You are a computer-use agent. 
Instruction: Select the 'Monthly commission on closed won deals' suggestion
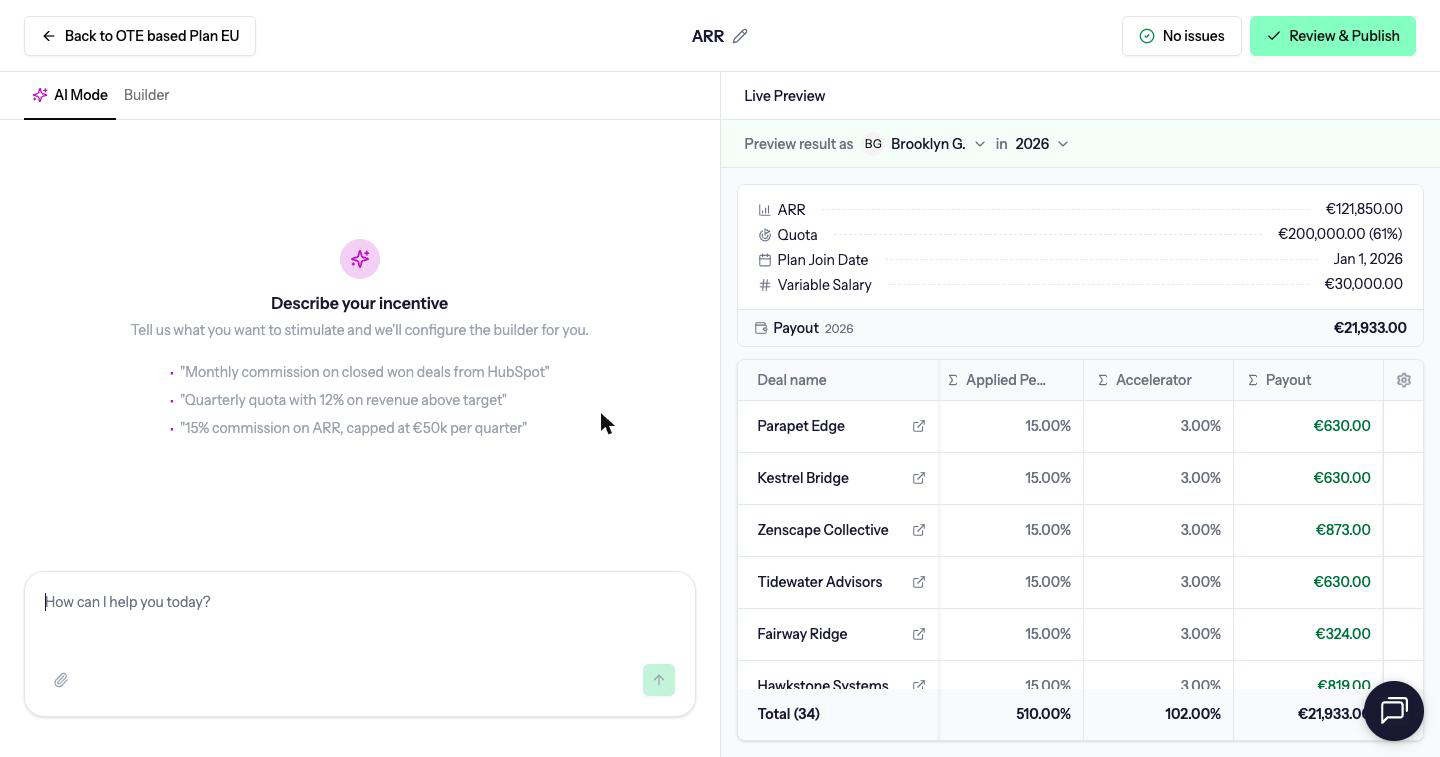(x=365, y=372)
